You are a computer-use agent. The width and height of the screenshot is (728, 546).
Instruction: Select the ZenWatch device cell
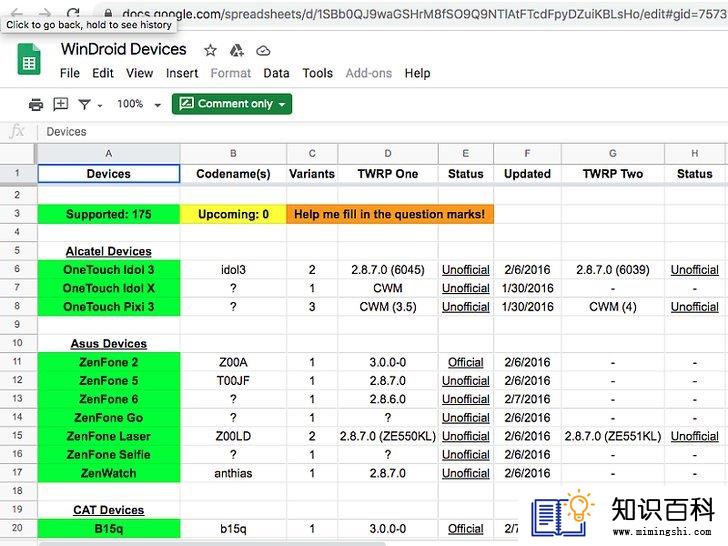[109, 473]
